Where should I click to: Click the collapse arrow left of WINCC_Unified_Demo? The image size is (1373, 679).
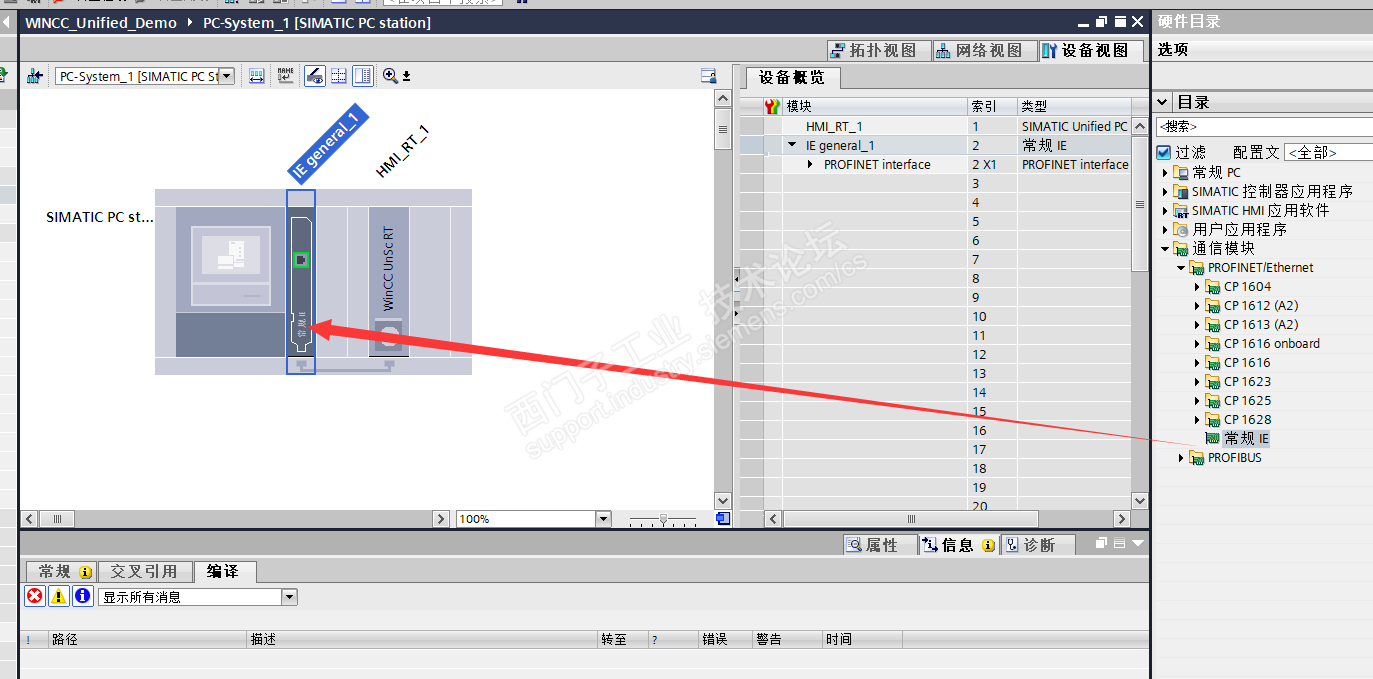8,22
